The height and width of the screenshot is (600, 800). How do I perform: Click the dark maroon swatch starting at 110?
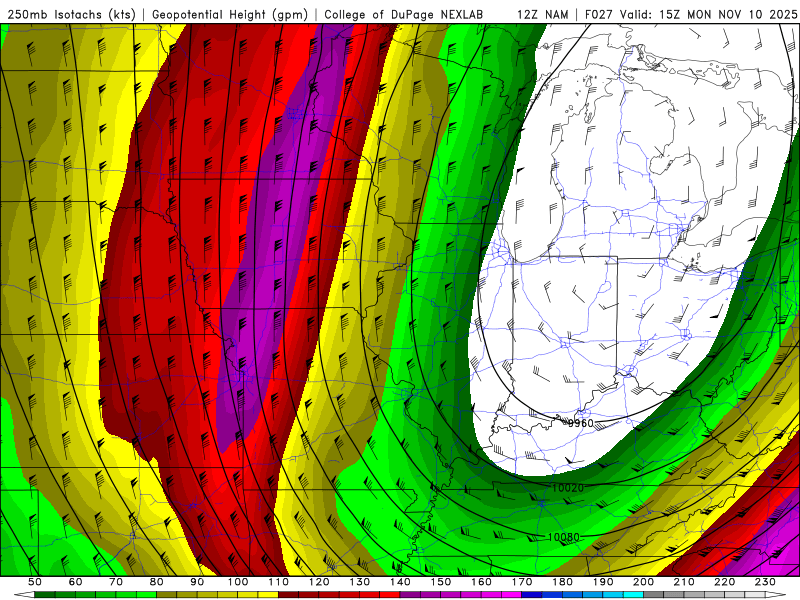pos(288,594)
